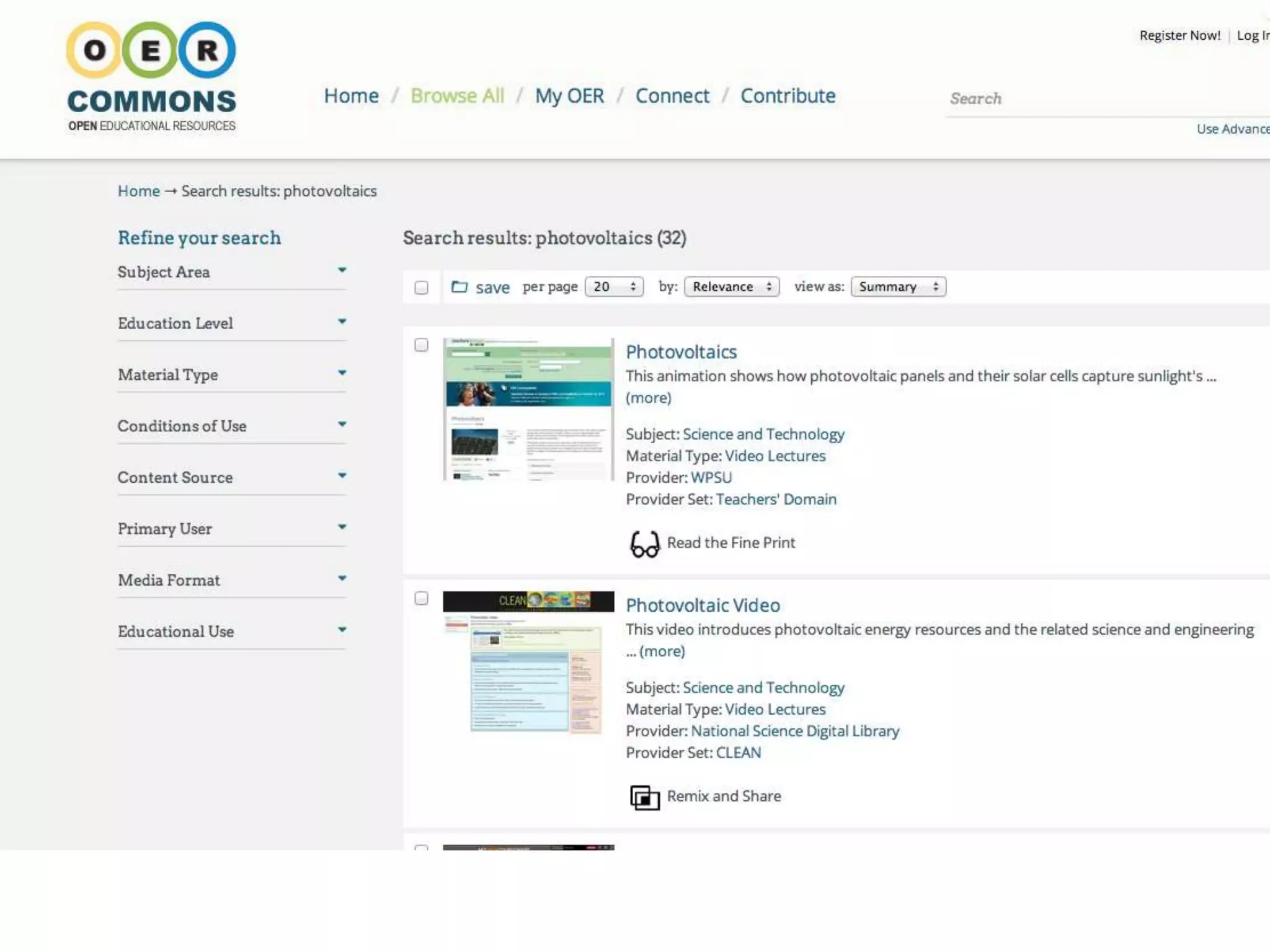Open the Relevance sort dropdown
Image resolution: width=1270 pixels, height=952 pixels.
coord(732,287)
